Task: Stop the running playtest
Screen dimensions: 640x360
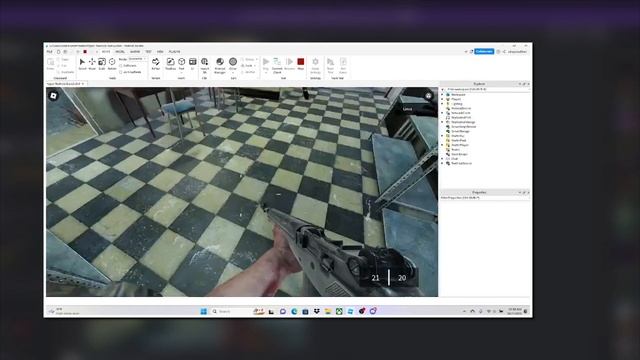Action: tap(301, 64)
